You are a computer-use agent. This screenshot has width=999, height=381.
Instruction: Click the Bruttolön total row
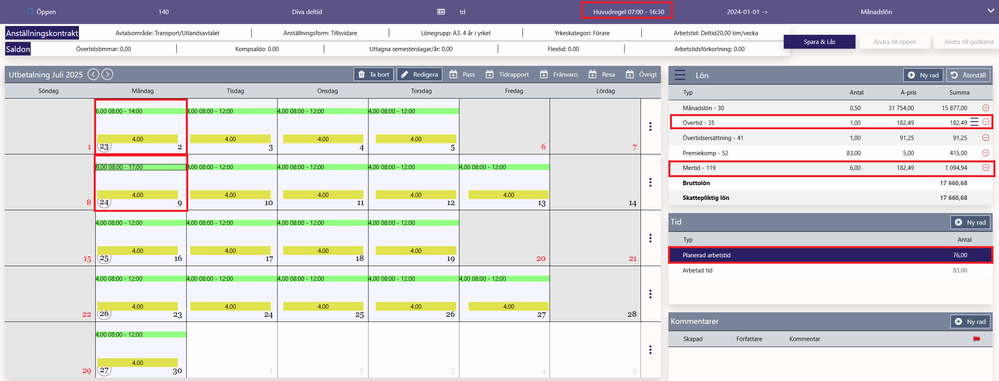pos(831,183)
